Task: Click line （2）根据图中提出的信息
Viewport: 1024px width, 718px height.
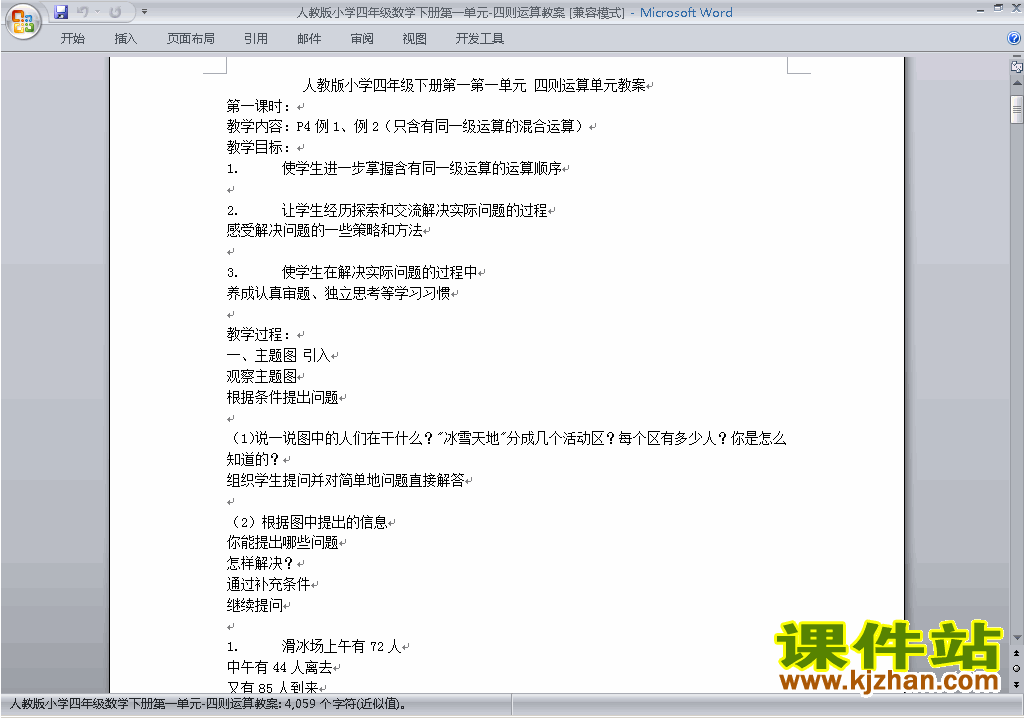Action: (x=310, y=522)
